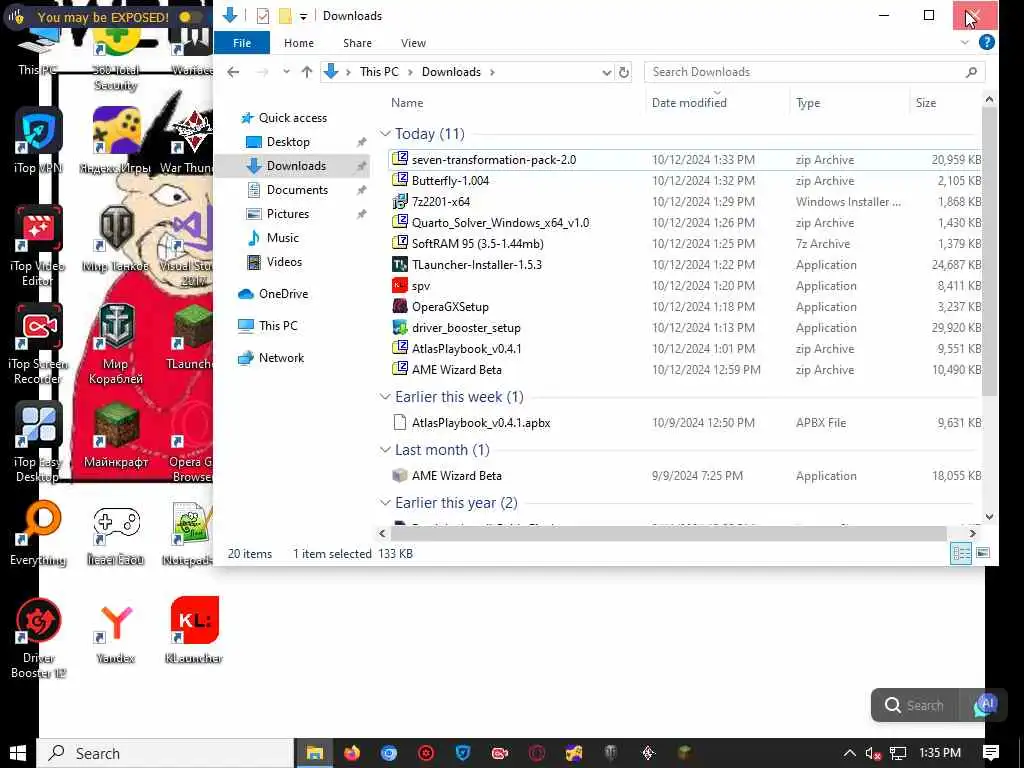Click the pin next to Downloads
This screenshot has height=768, width=1024.
pos(361,166)
